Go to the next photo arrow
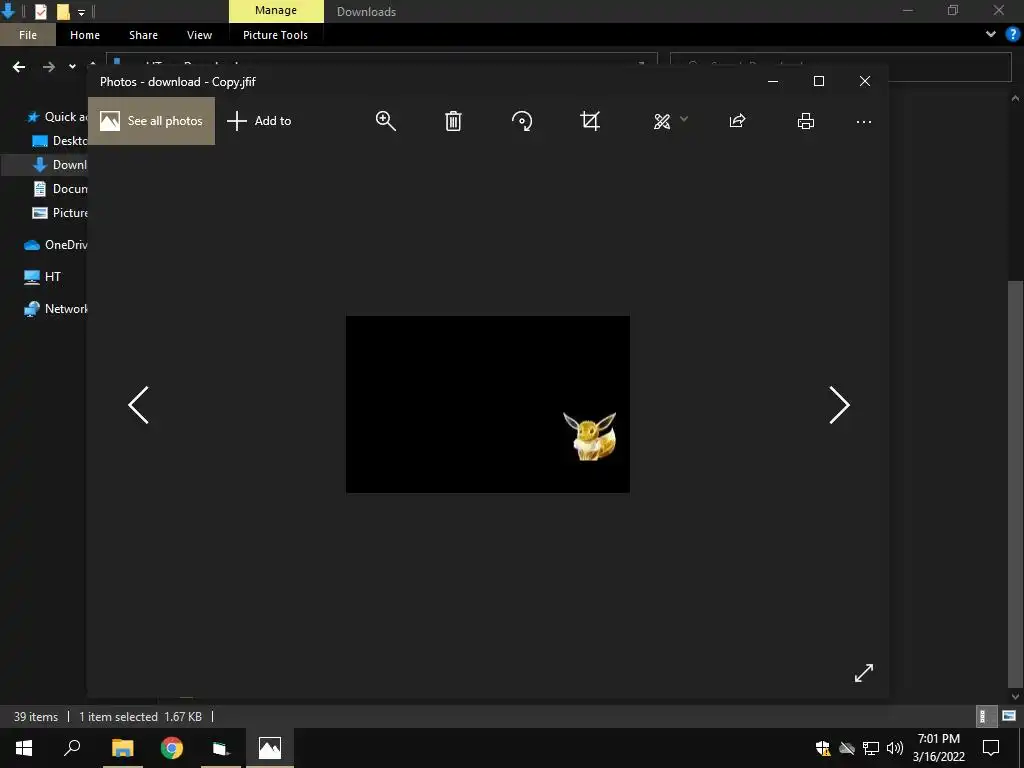 pos(839,405)
